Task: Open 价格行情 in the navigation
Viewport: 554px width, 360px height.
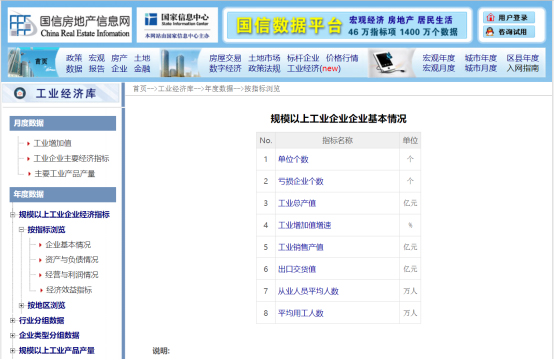Action: (x=342, y=58)
